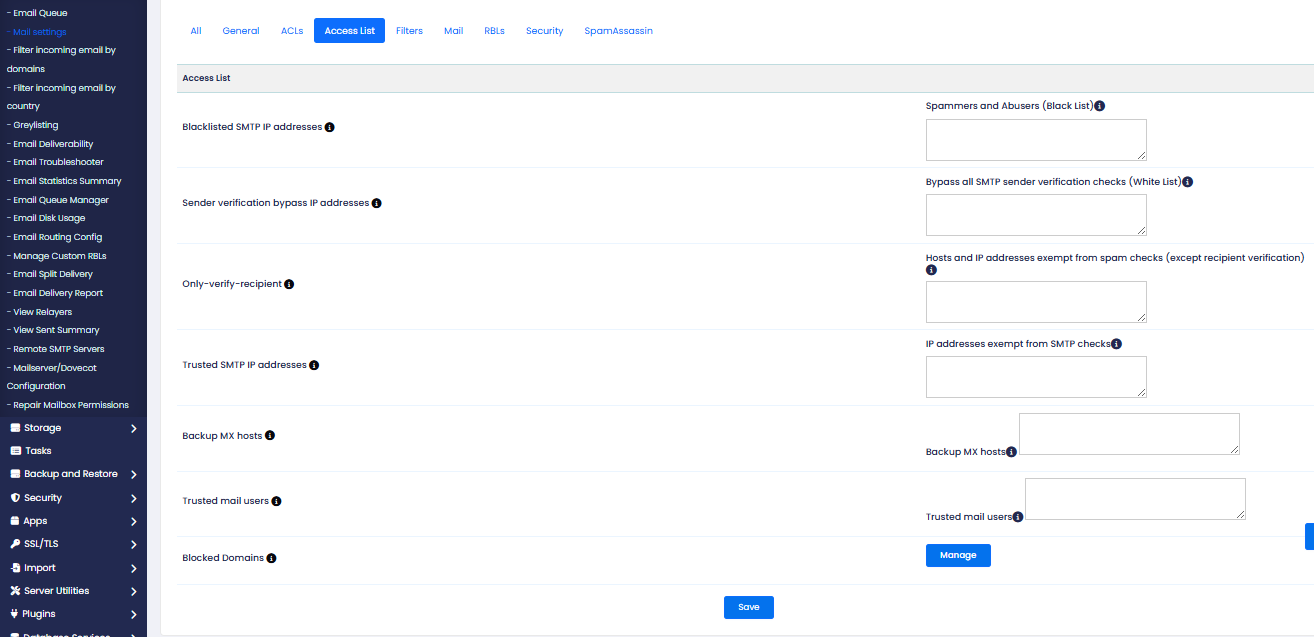The image size is (1314, 637).
Task: Click the SSL/TLS key icon
Action: [x=15, y=544]
